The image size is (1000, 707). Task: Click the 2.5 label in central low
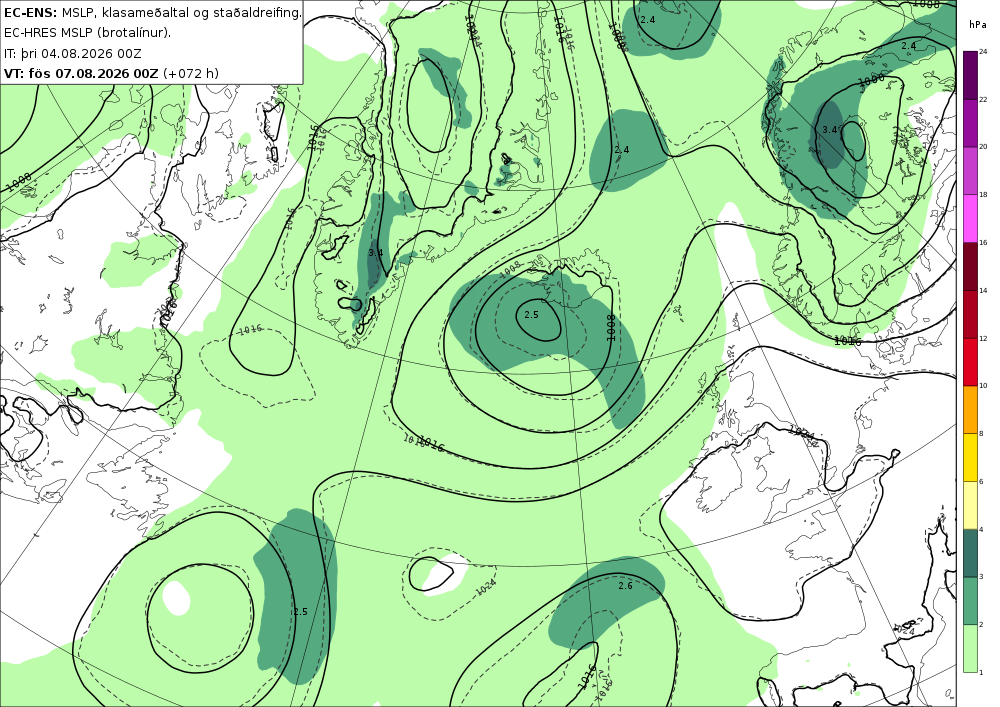531,314
